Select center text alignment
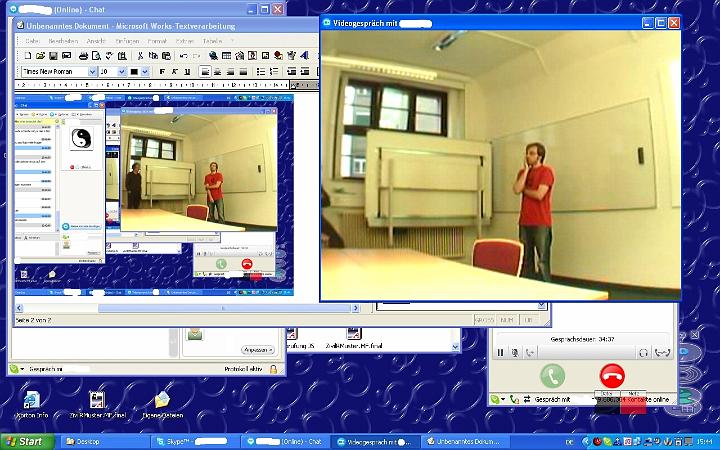720x450 pixels. [218, 72]
